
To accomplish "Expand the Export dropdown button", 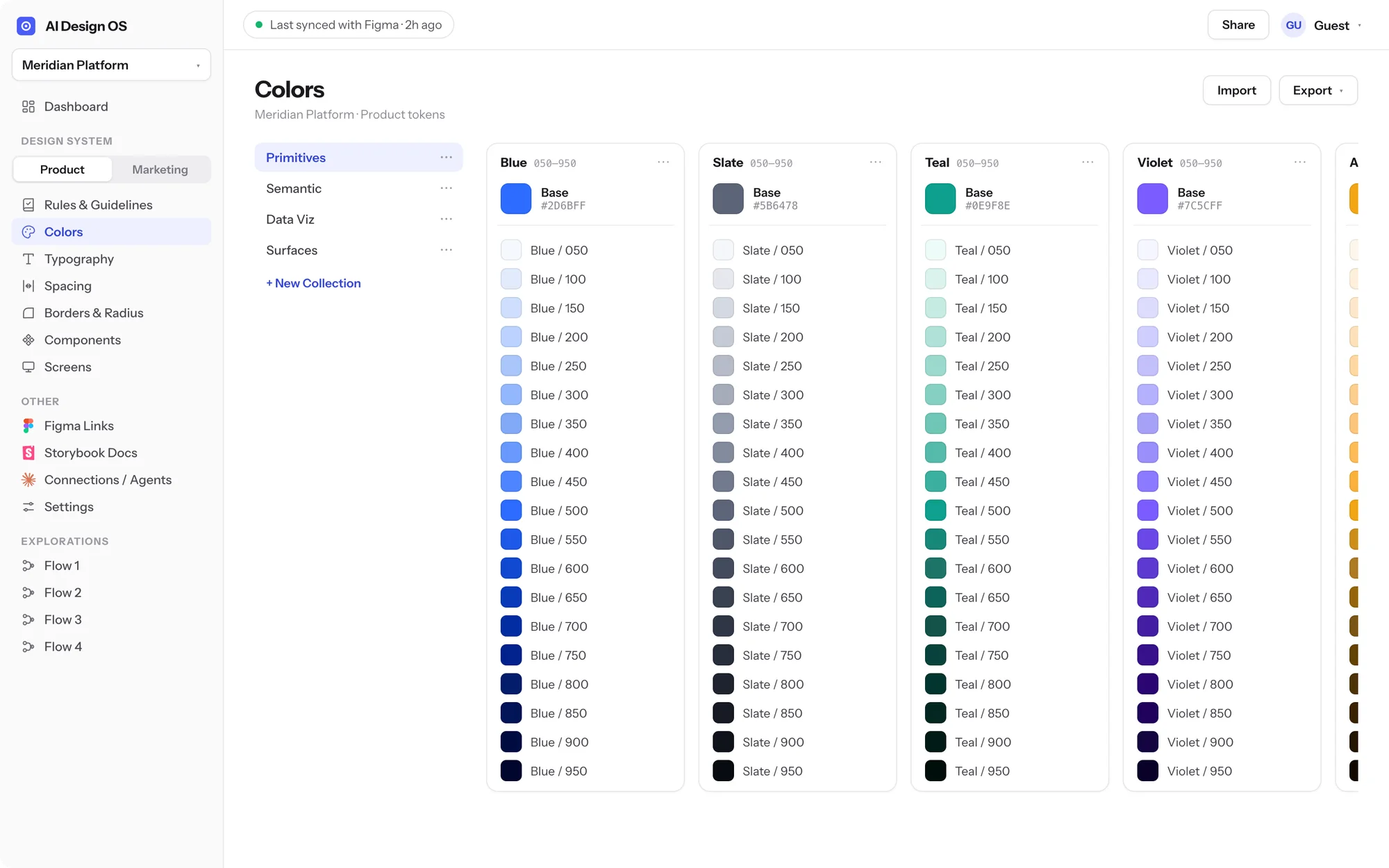I will [x=1317, y=90].
